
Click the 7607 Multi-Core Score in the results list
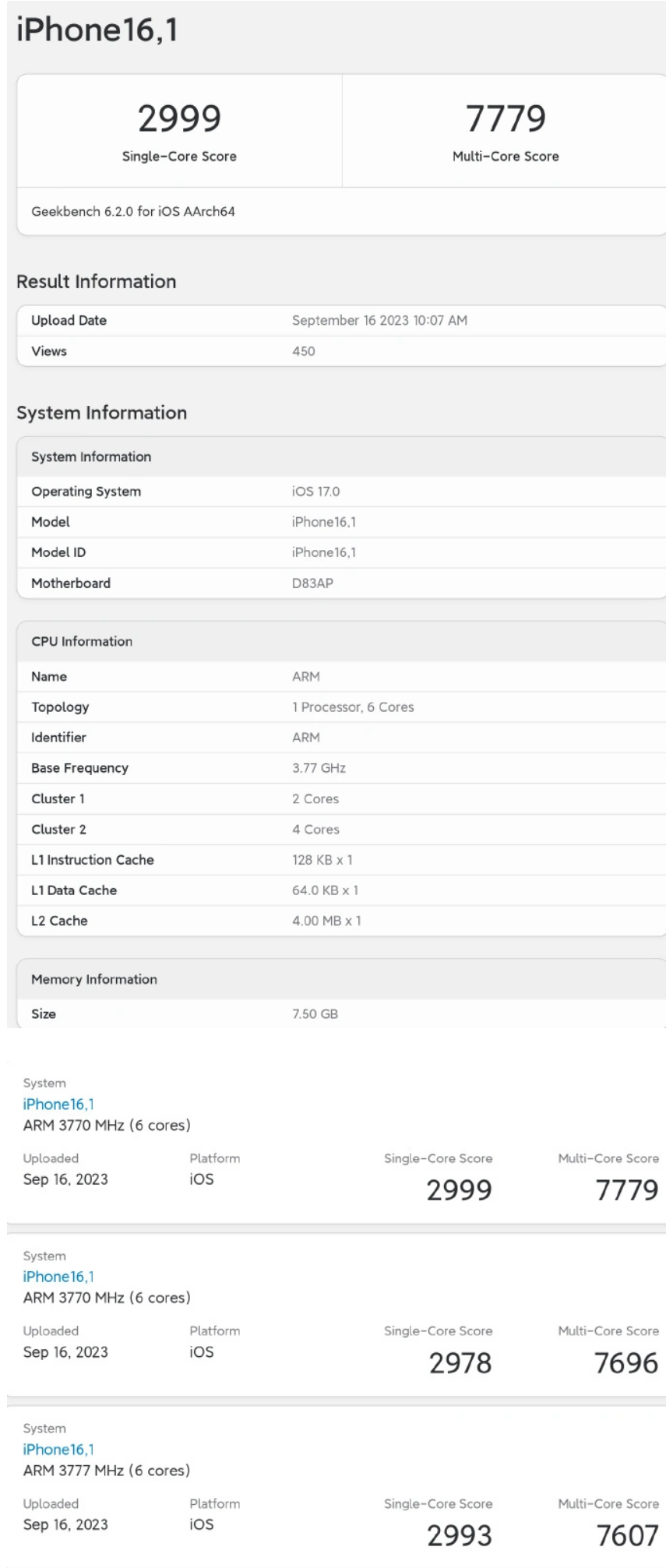627,1536
